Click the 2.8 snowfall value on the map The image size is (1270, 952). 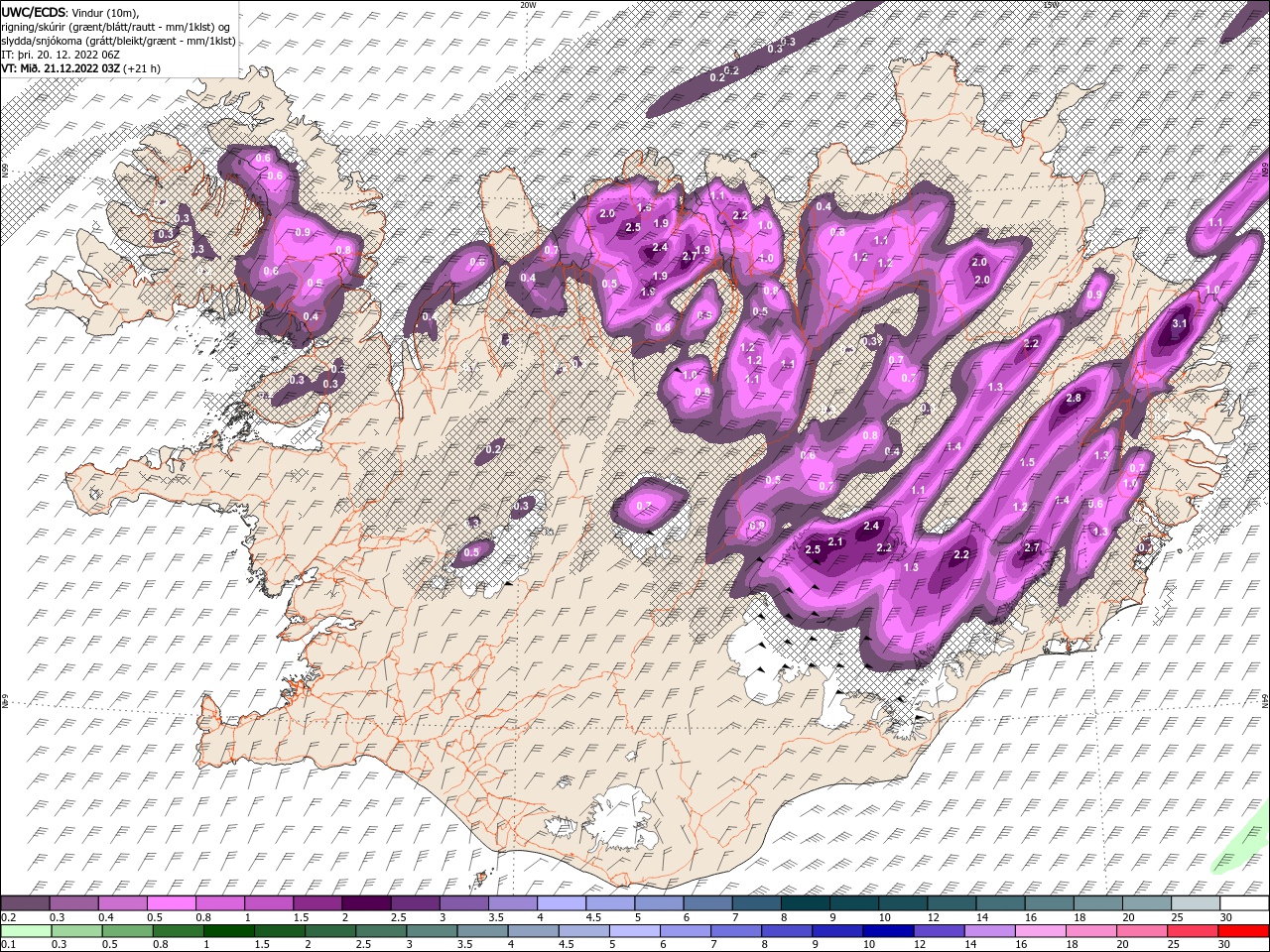1073,398
